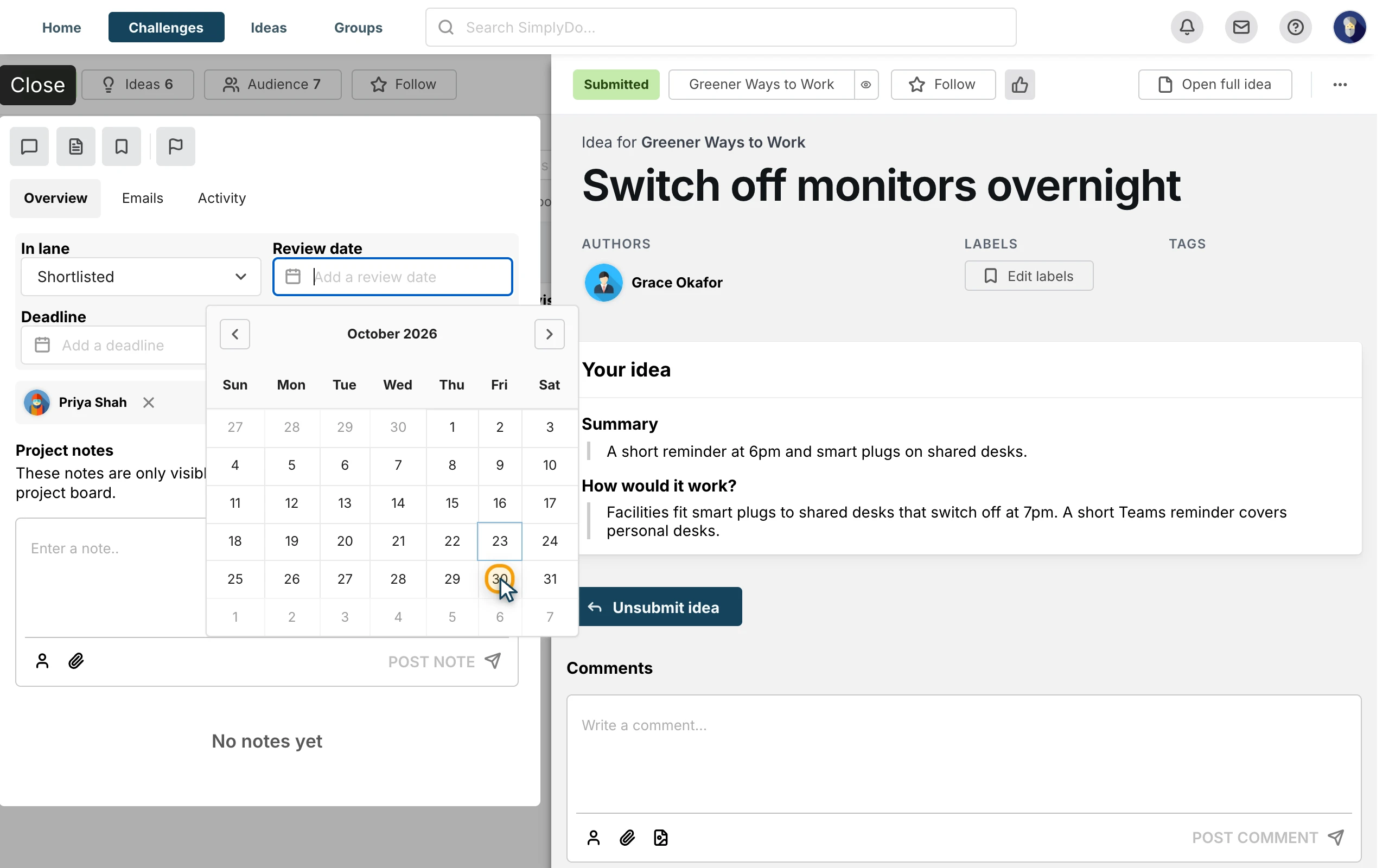This screenshot has width=1389, height=868.
Task: Remove Priya Shah with the X icon
Action: (149, 403)
